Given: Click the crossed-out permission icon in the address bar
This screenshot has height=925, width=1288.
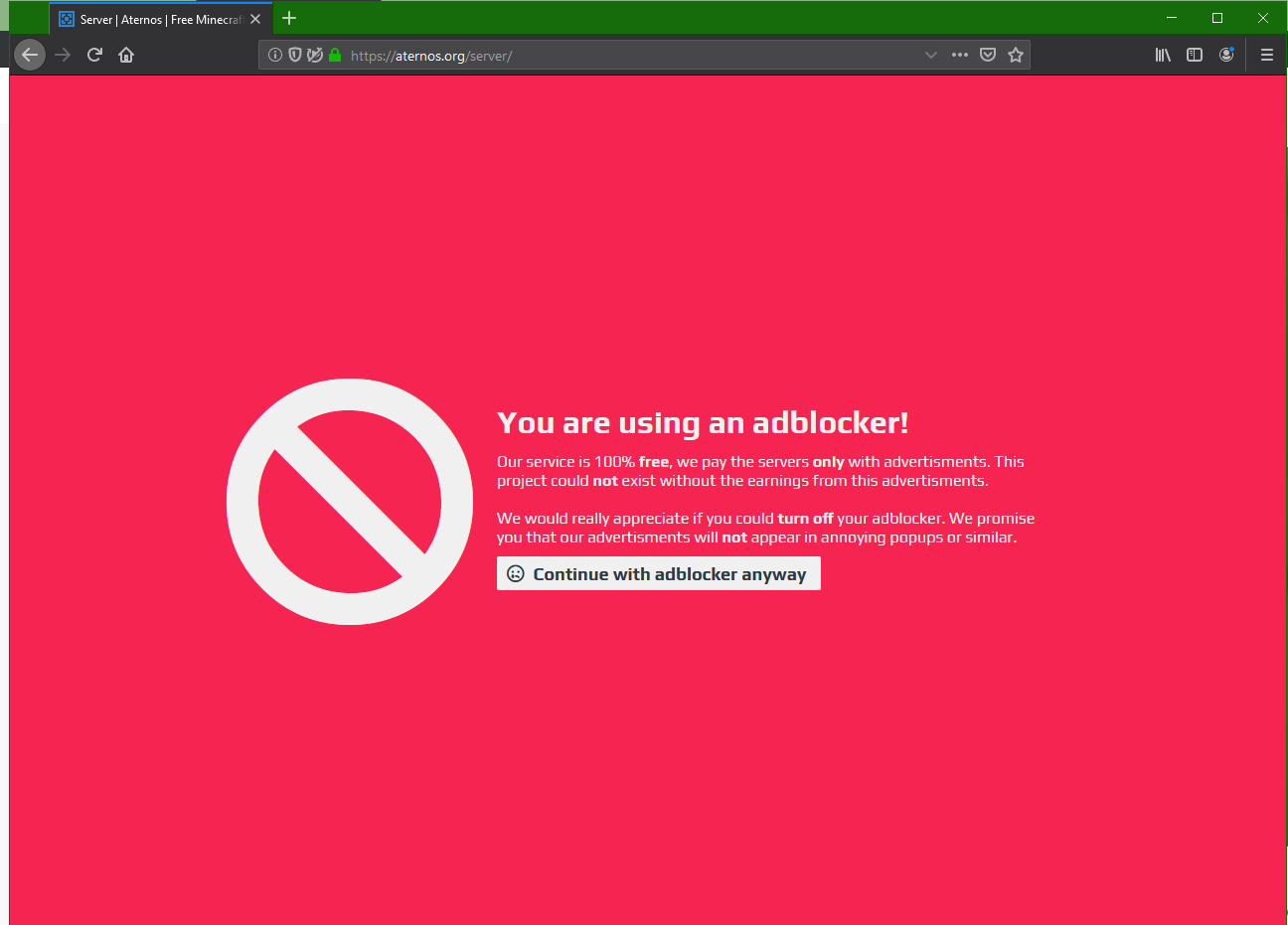Looking at the screenshot, I should (x=315, y=55).
